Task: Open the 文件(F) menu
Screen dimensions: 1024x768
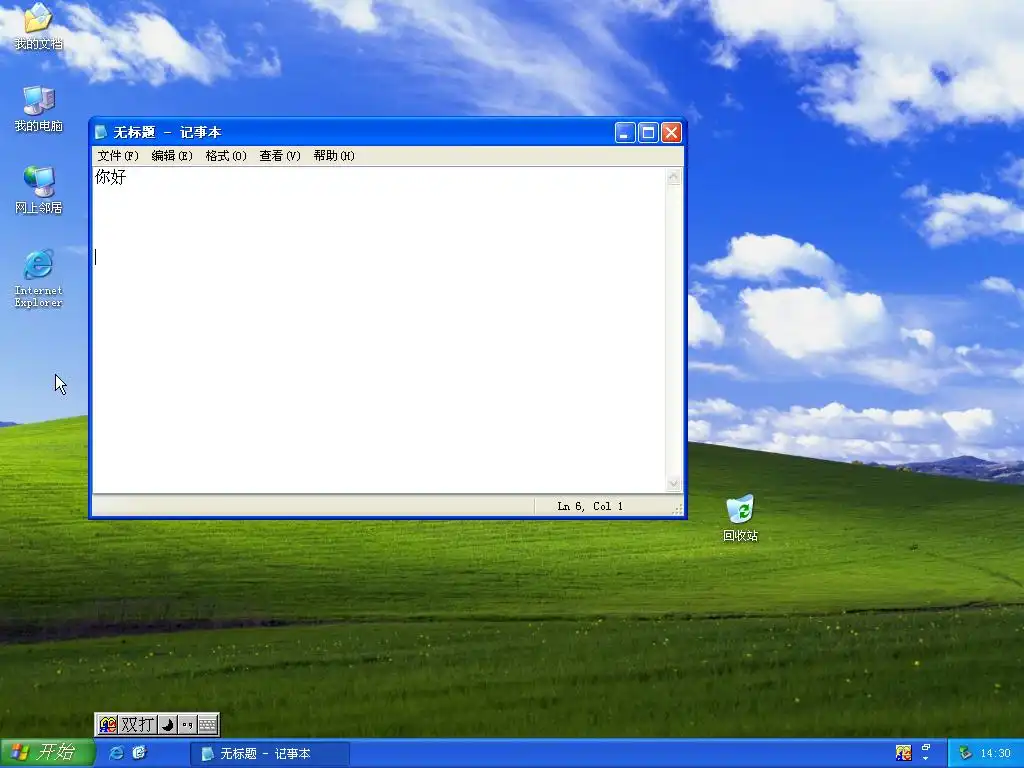Action: [118, 155]
